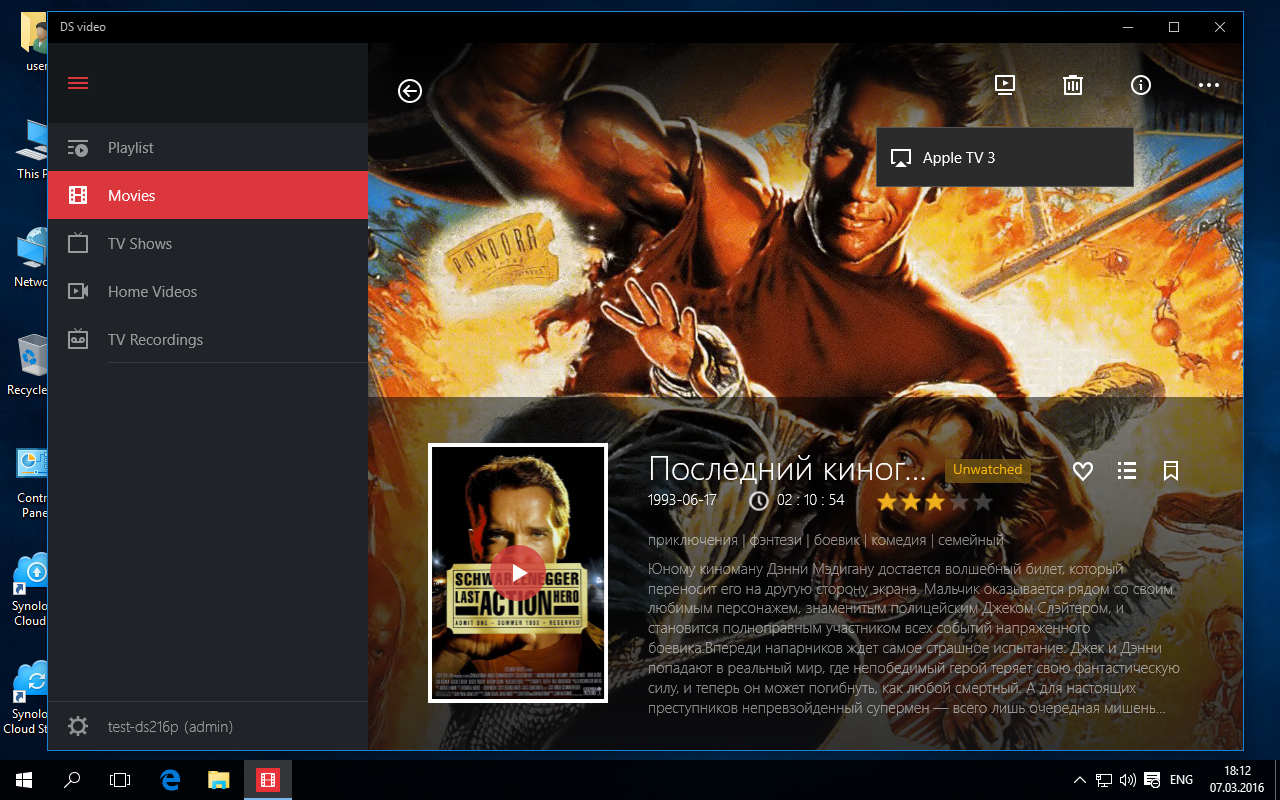Toggle the Unwatched status badge

click(987, 470)
